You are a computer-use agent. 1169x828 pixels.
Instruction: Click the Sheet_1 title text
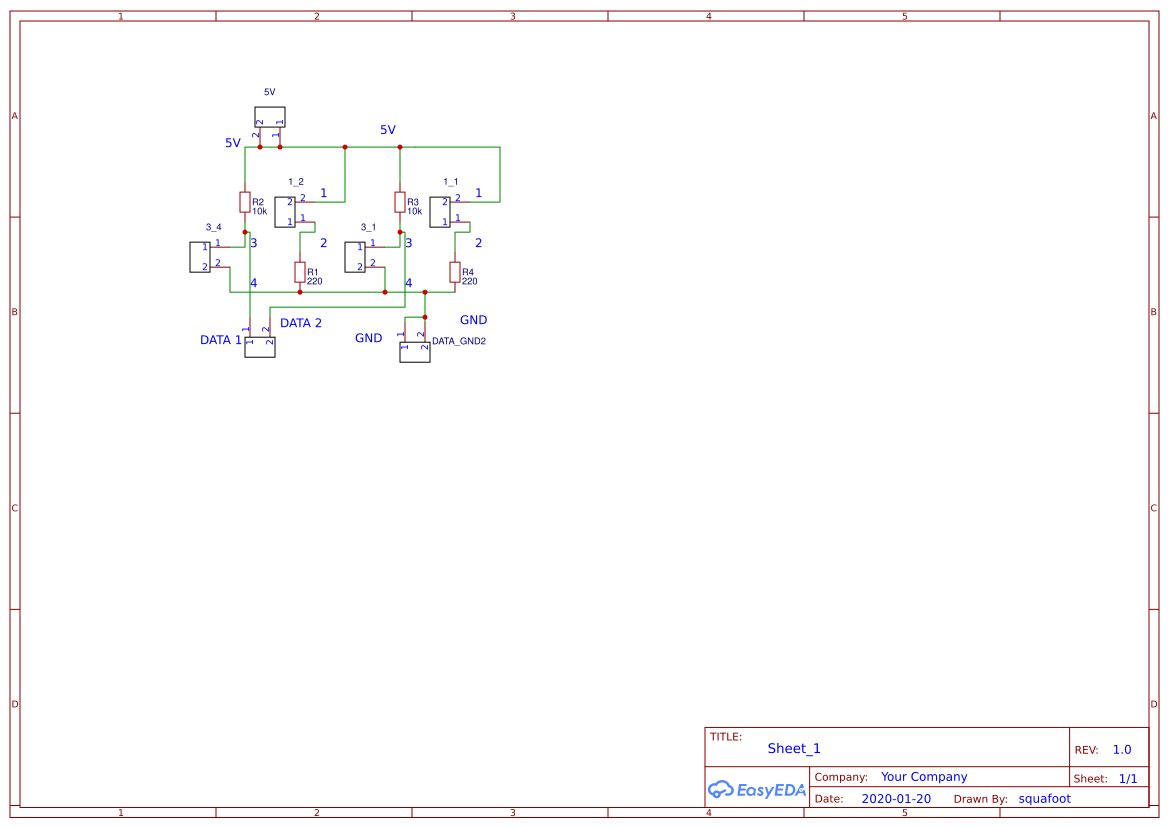793,748
